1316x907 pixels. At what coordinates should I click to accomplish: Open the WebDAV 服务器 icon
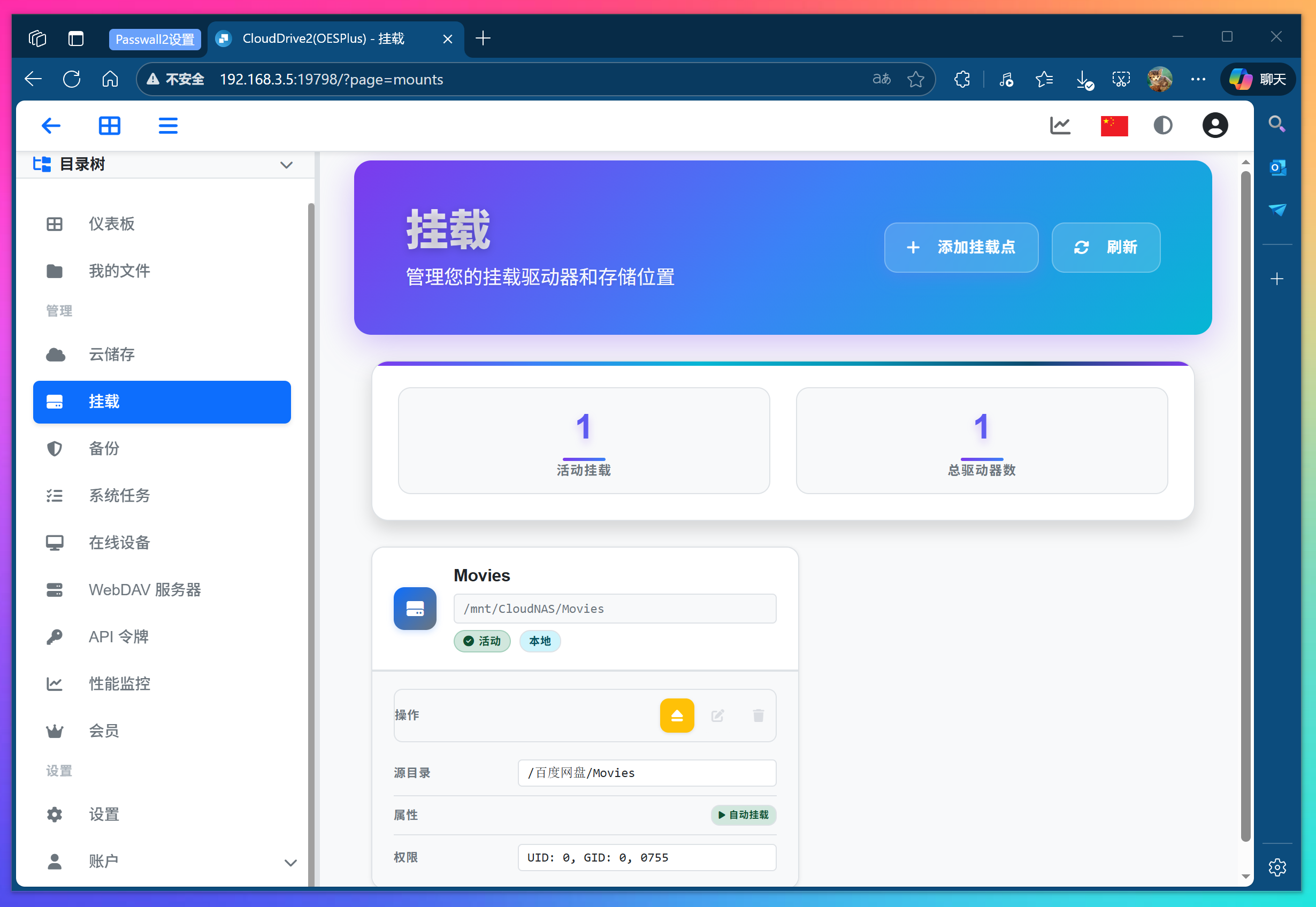pos(55,589)
